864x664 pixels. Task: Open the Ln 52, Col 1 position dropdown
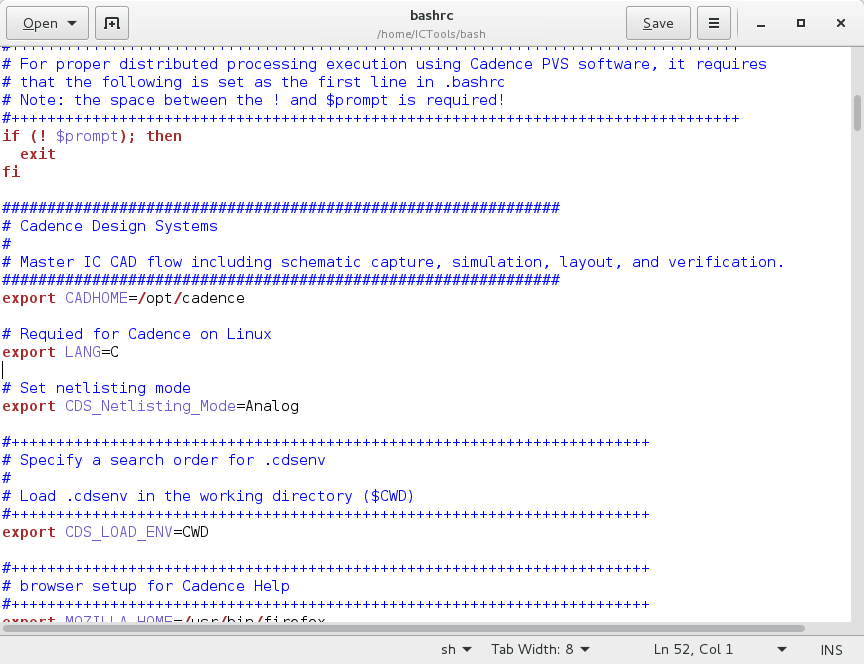(720, 650)
